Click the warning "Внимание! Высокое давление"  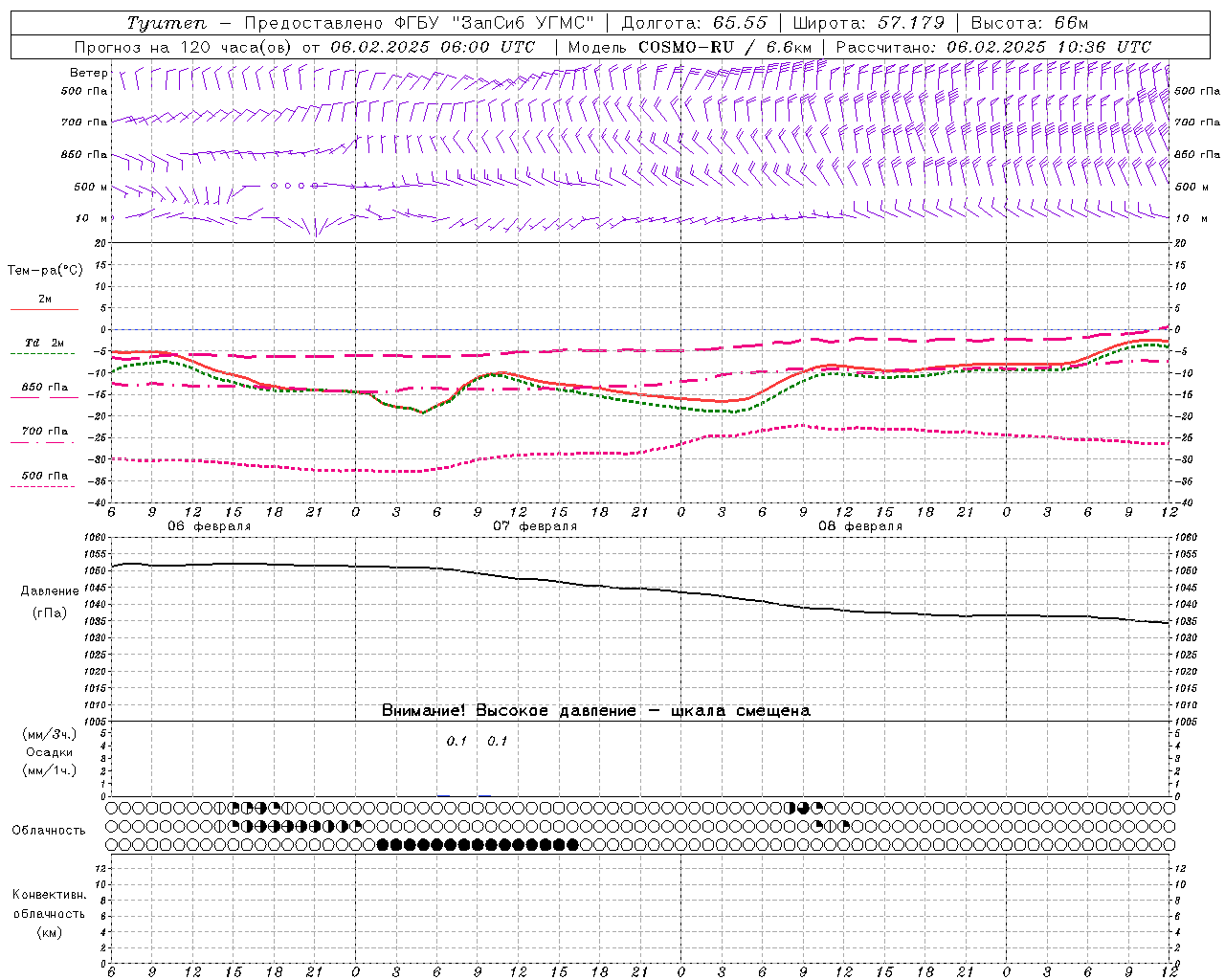[x=508, y=711]
